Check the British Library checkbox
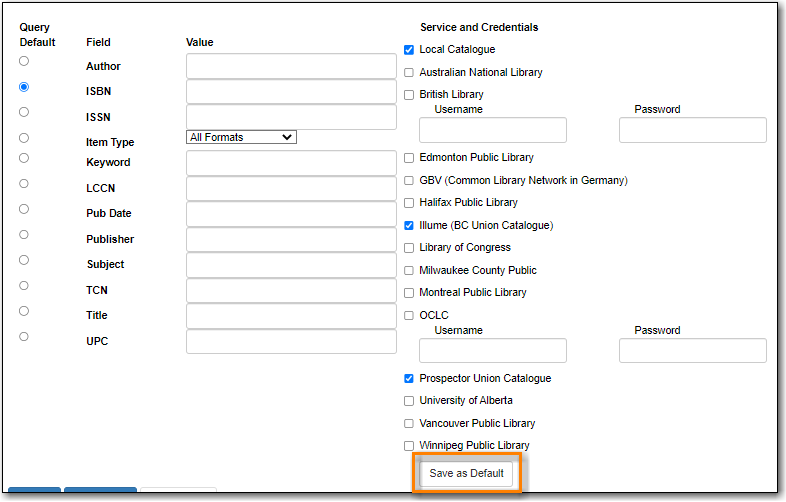Image resolution: width=786 pixels, height=502 pixels. click(409, 95)
